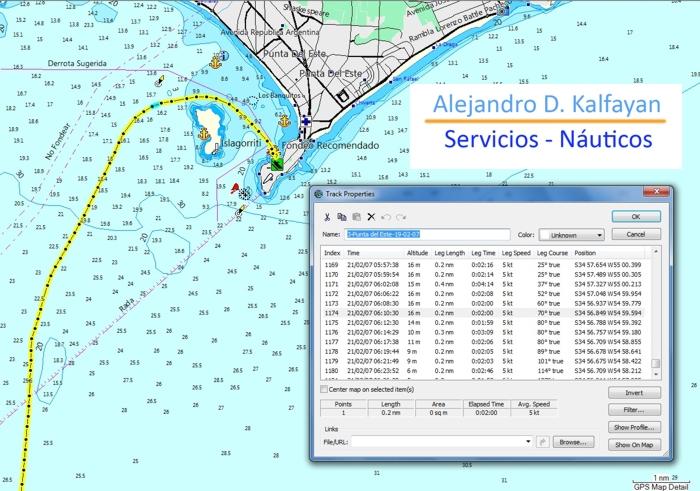
Task: Click the Paste clipboard icon in Track Properties
Action: (357, 217)
